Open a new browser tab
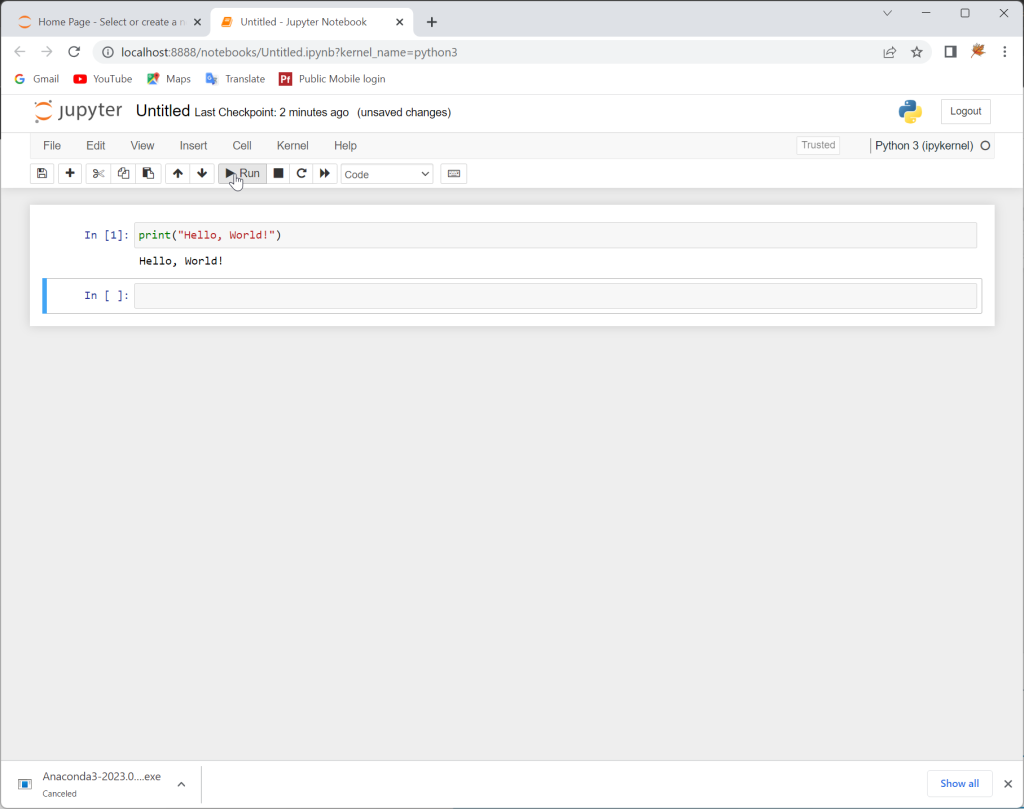 coord(432,22)
